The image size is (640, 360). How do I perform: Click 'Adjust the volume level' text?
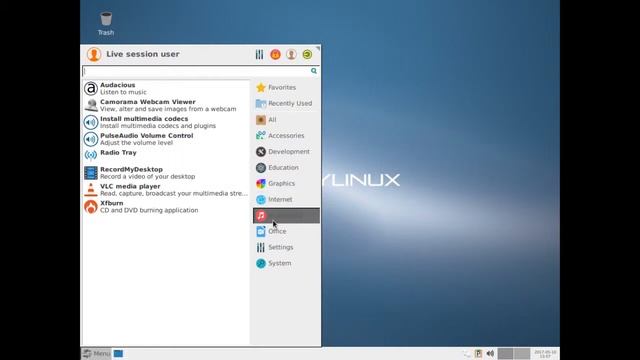coord(136,143)
